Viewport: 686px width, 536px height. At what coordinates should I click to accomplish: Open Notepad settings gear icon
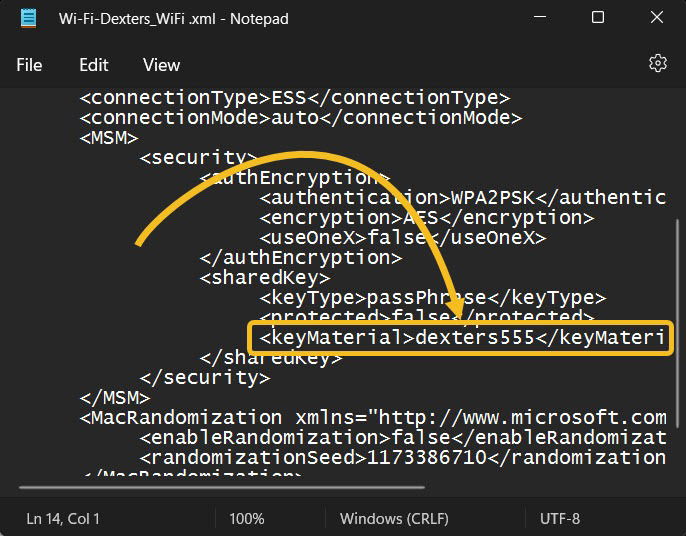658,63
